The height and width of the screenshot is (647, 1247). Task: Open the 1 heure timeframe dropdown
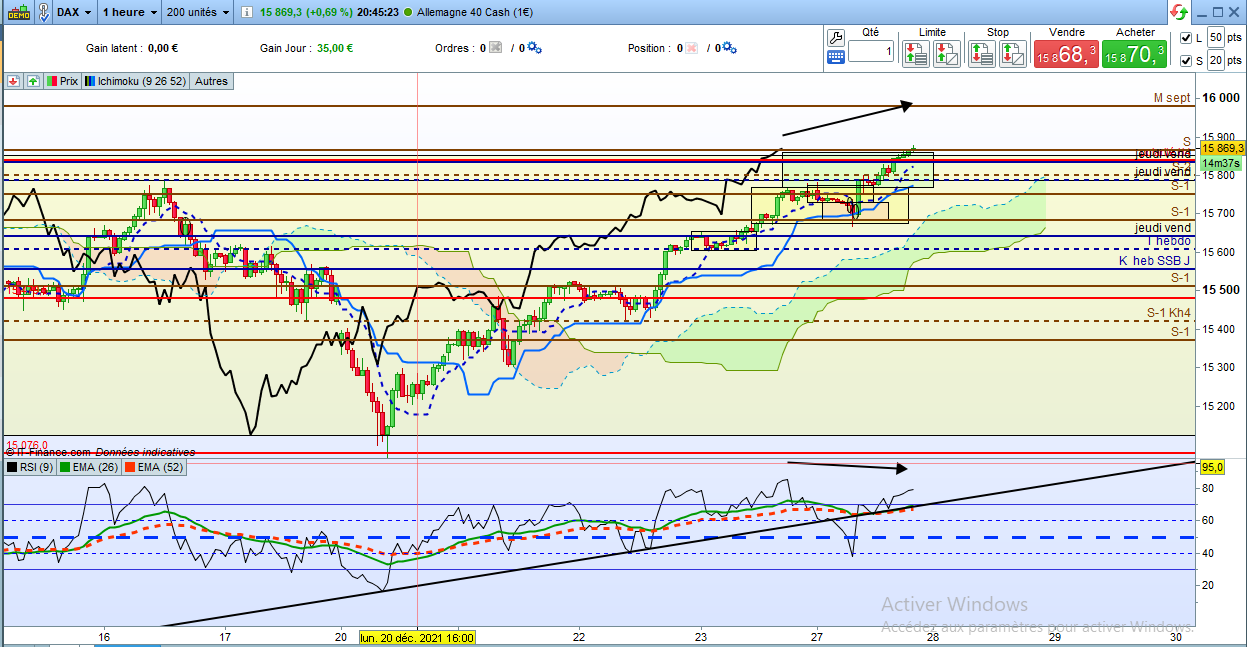click(x=130, y=12)
